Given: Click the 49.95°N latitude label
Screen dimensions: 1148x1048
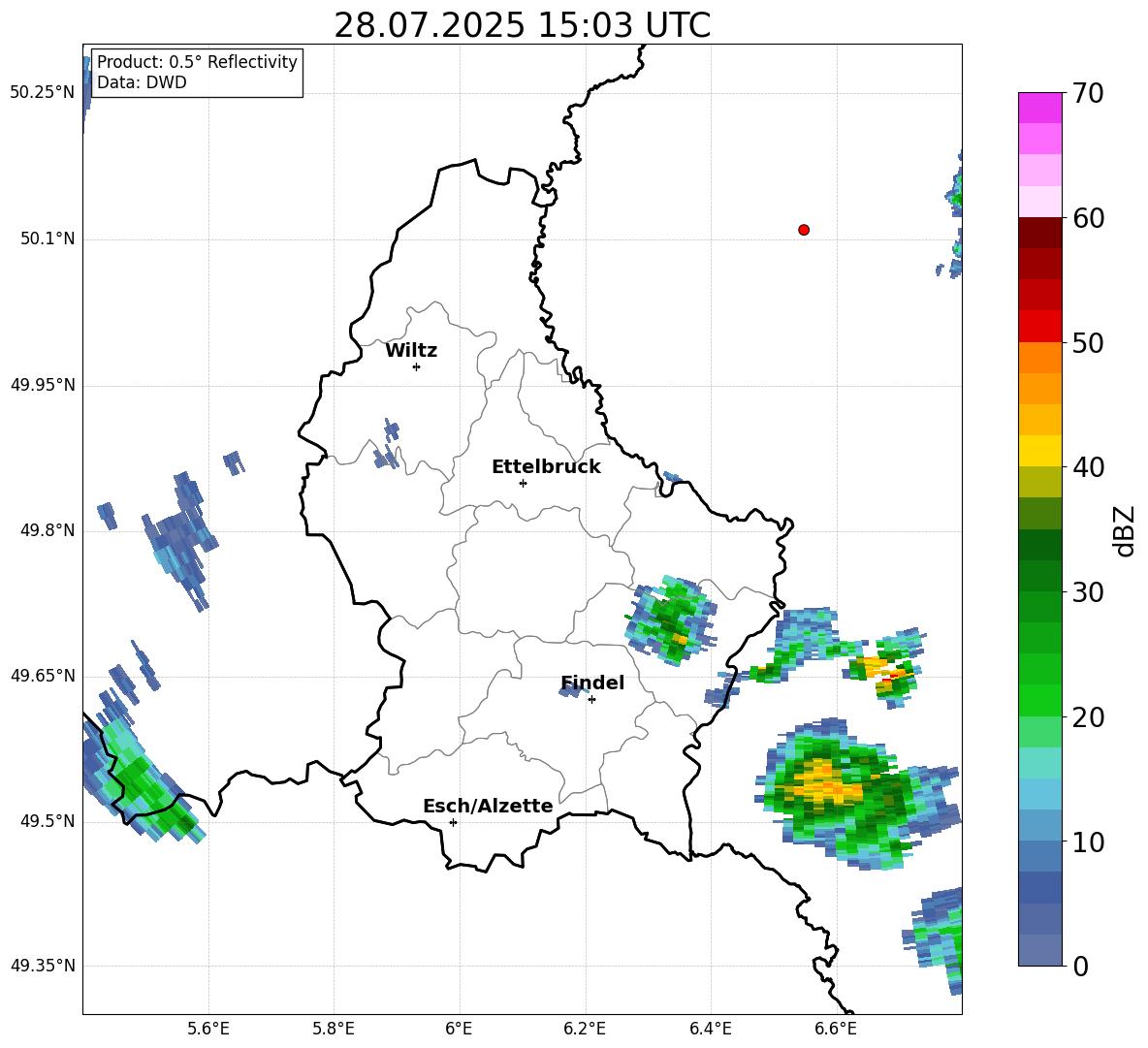Looking at the screenshot, I should click(43, 385).
